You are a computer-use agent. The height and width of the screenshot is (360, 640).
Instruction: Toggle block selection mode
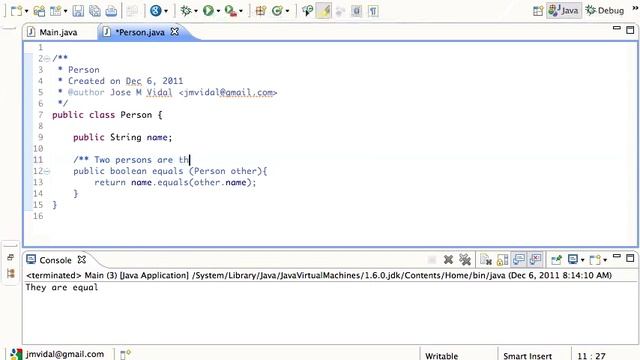356,11
